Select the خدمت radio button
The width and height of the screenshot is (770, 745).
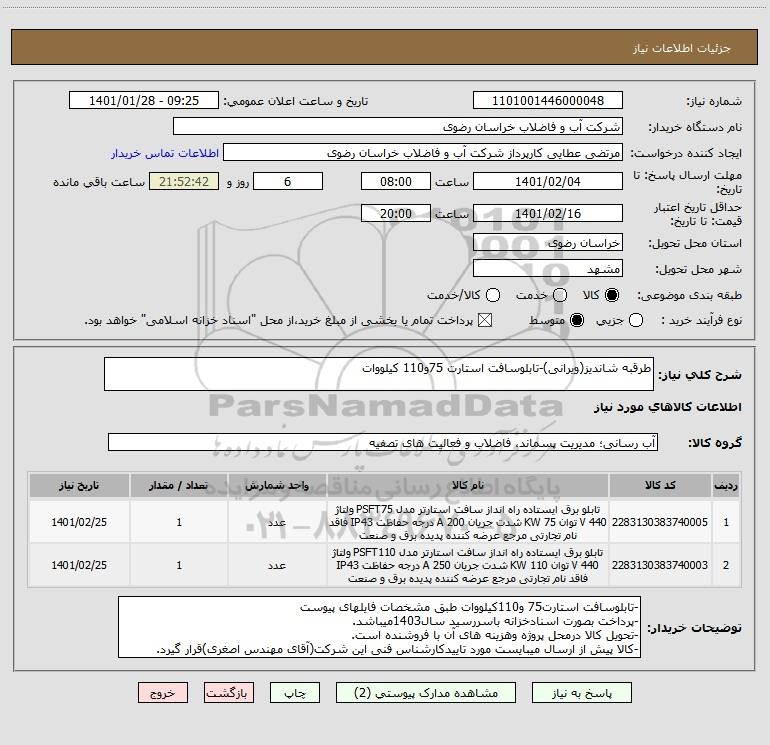pyautogui.click(x=560, y=295)
